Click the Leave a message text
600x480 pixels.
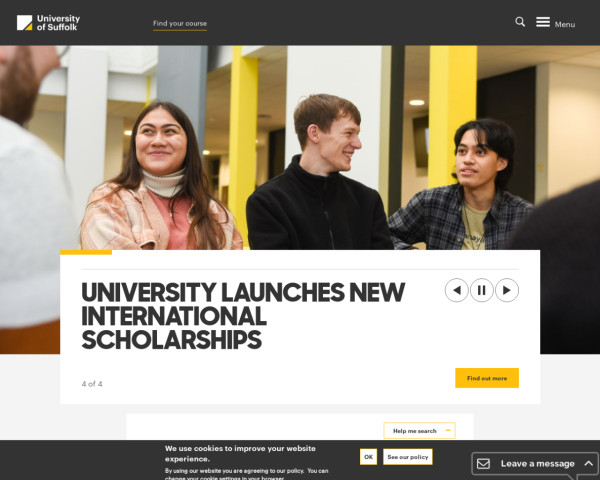tap(538, 464)
